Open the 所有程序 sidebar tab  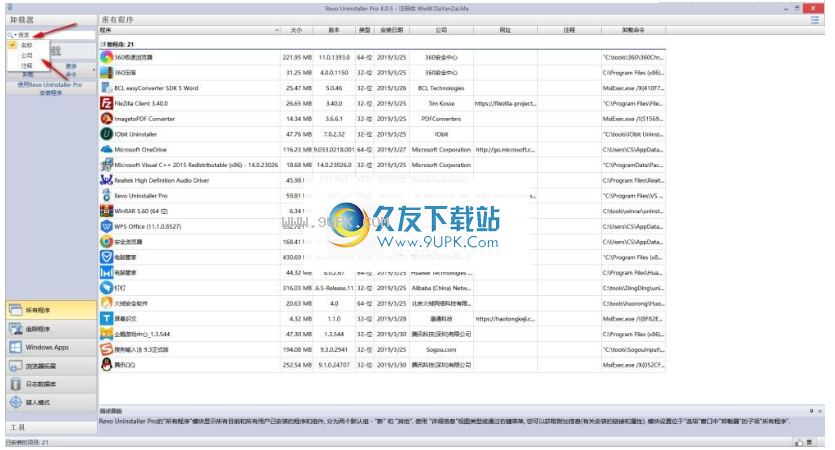coord(51,310)
